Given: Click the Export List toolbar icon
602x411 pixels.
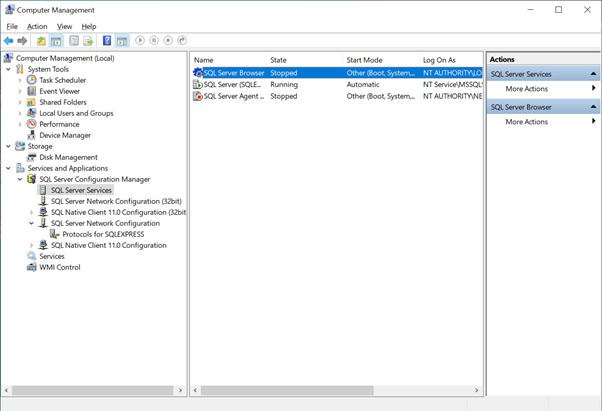Looking at the screenshot, I should pos(88,41).
